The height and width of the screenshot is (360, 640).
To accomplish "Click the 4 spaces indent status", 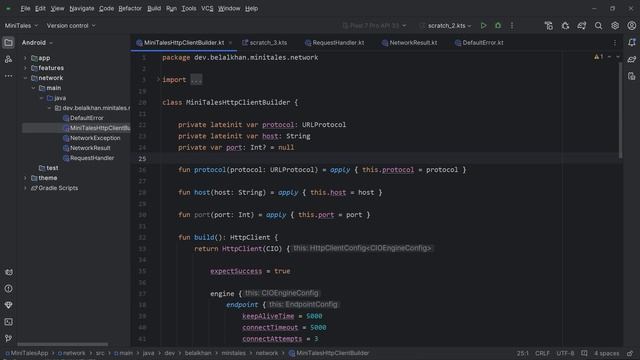I will pos(606,353).
